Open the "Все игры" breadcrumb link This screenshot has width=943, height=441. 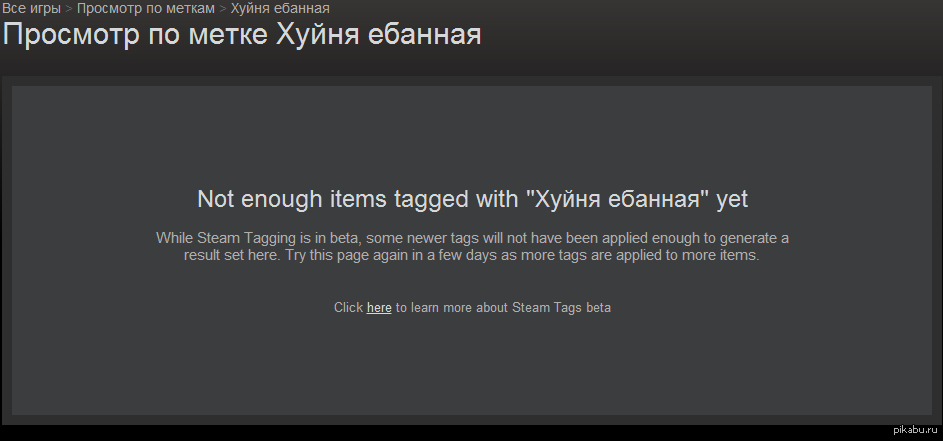(x=31, y=8)
